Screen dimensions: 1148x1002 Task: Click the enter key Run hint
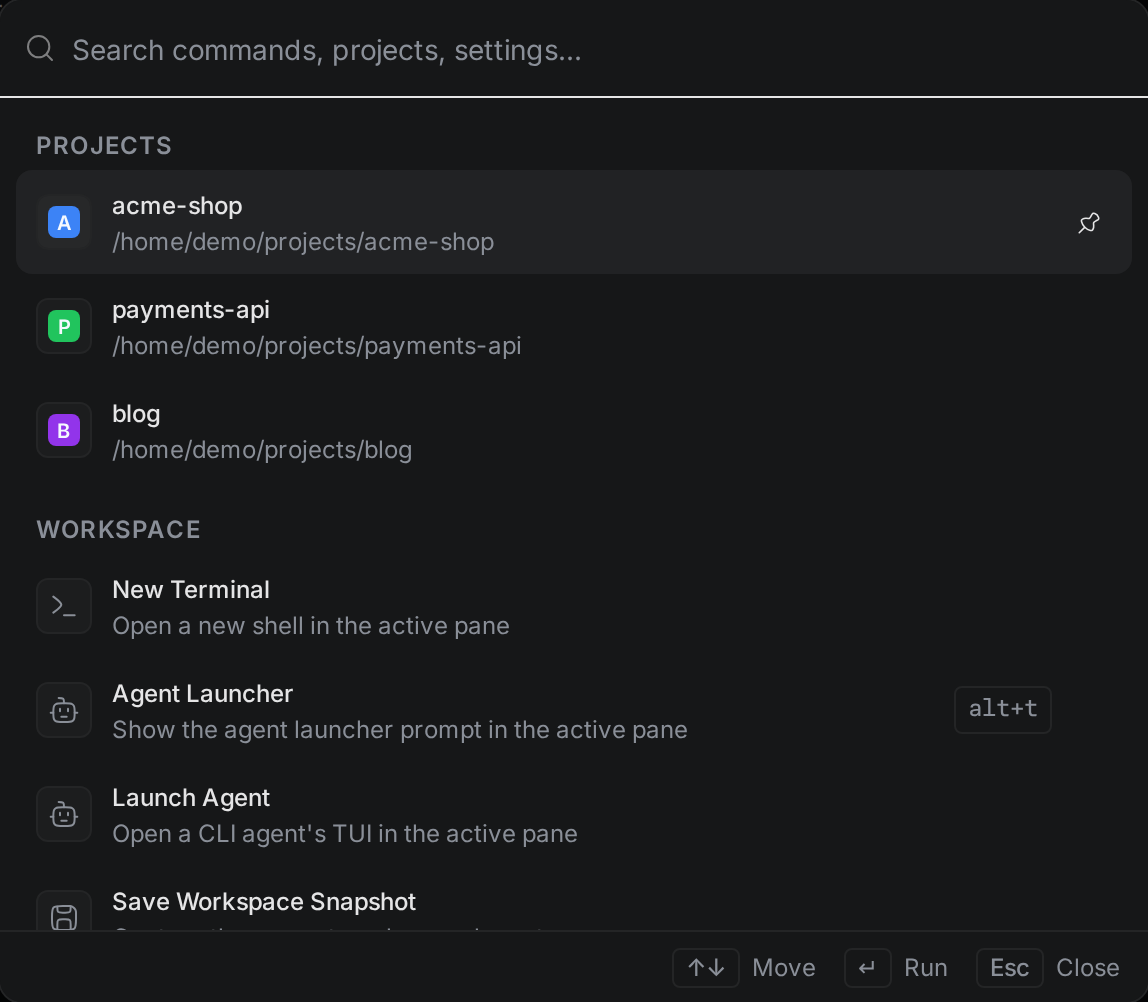coord(868,968)
